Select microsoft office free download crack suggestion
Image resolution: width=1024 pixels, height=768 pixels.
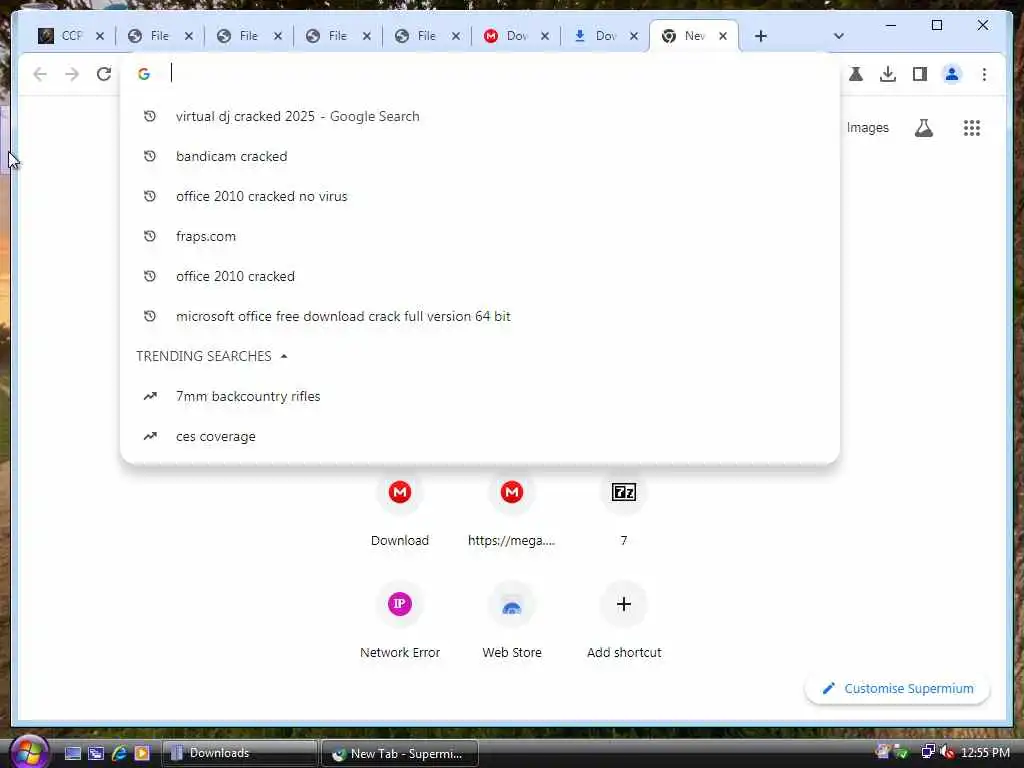(480, 316)
